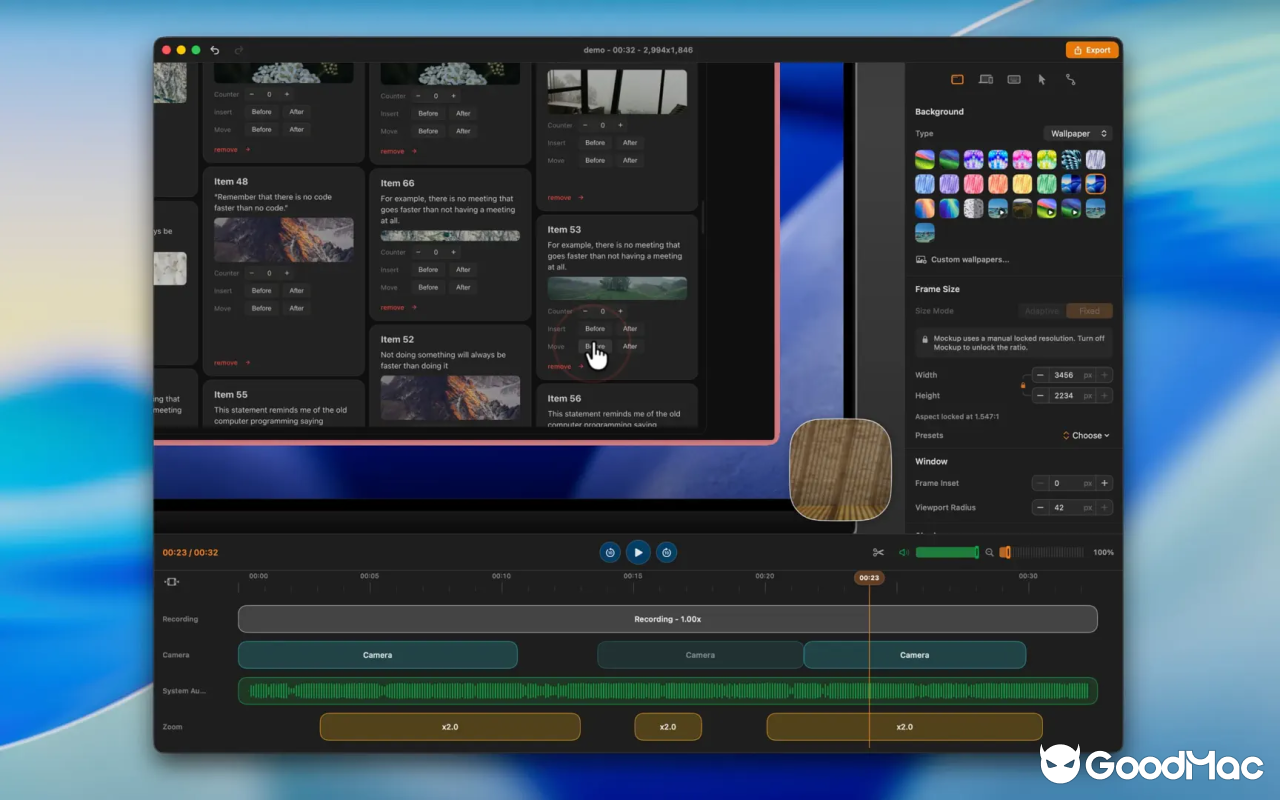Click the Zoom track label
The image size is (1280, 800).
pyautogui.click(x=173, y=727)
